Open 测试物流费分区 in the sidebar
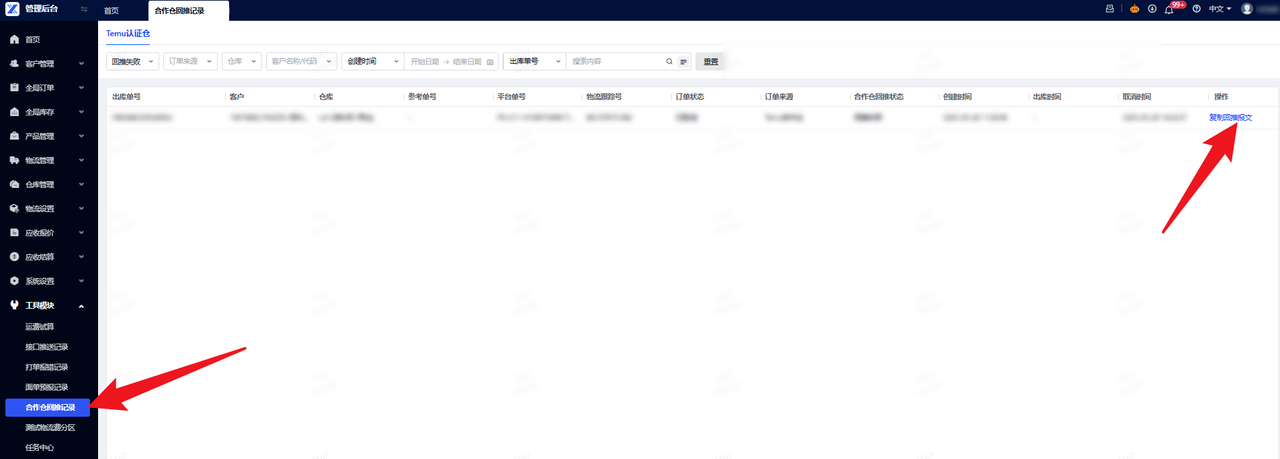 click(x=50, y=427)
